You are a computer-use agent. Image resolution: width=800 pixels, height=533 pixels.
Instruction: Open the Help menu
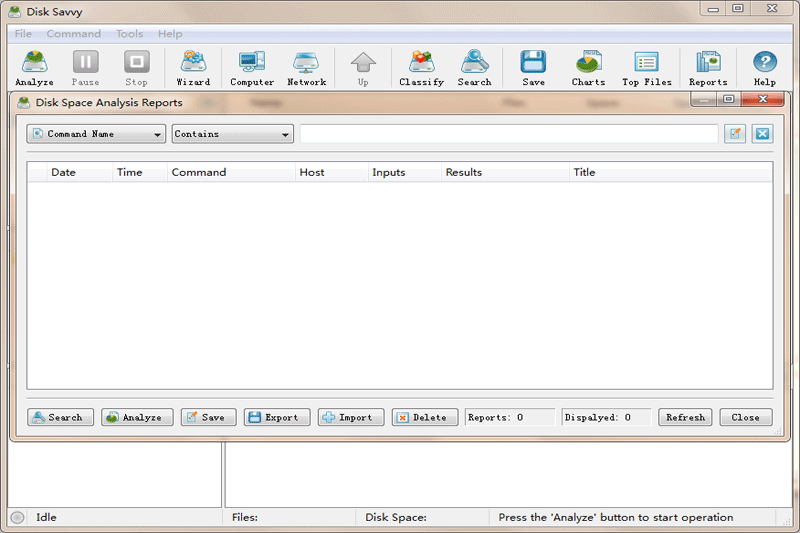point(170,34)
